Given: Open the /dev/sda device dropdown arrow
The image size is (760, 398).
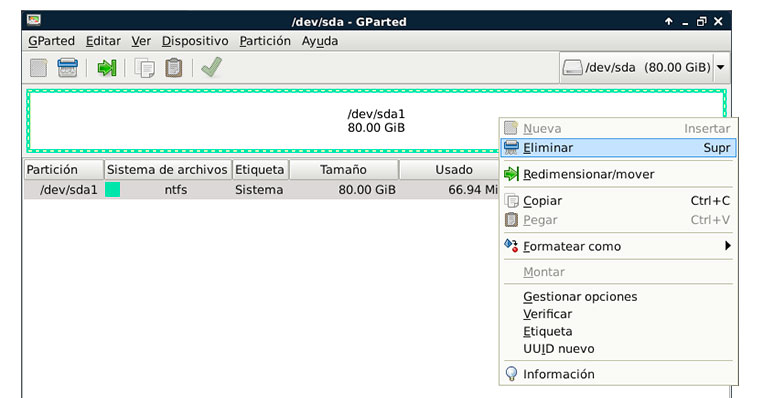Looking at the screenshot, I should [721, 67].
